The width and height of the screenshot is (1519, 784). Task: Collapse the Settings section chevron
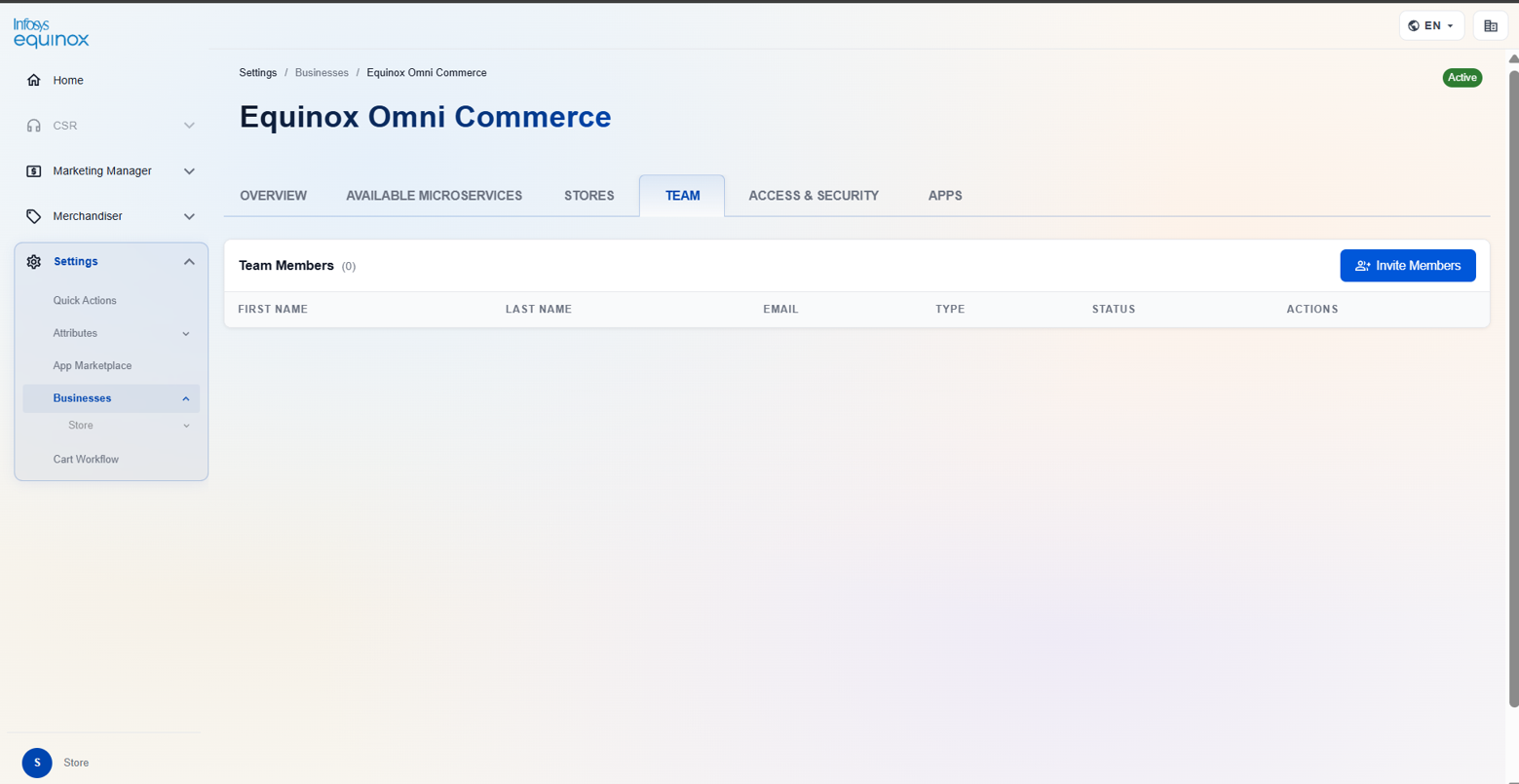[189, 261]
